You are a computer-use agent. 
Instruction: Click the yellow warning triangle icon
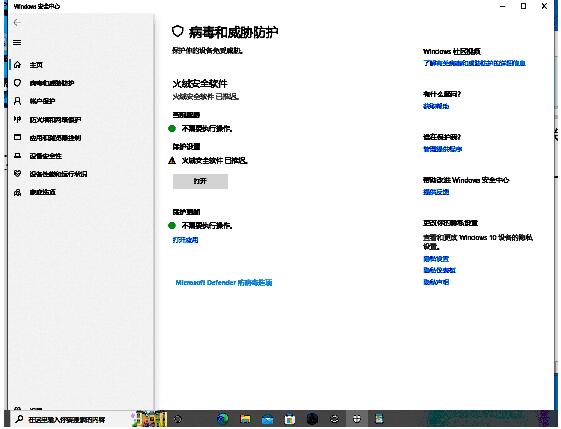coord(172,161)
